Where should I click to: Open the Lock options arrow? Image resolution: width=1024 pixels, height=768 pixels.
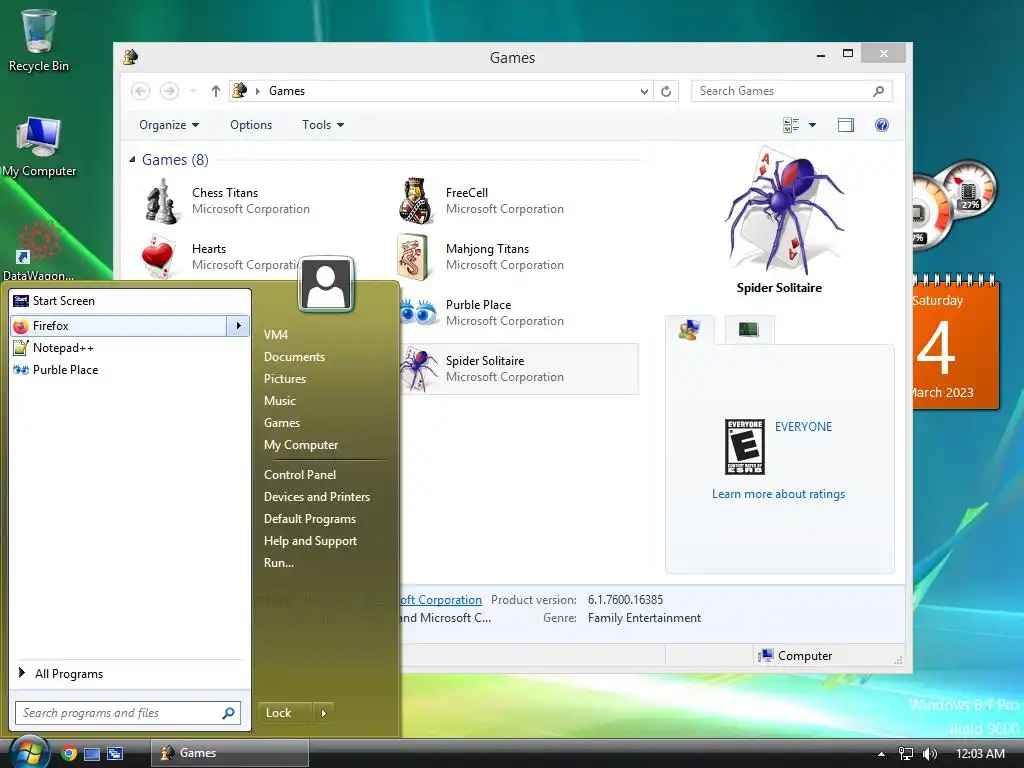tap(324, 712)
